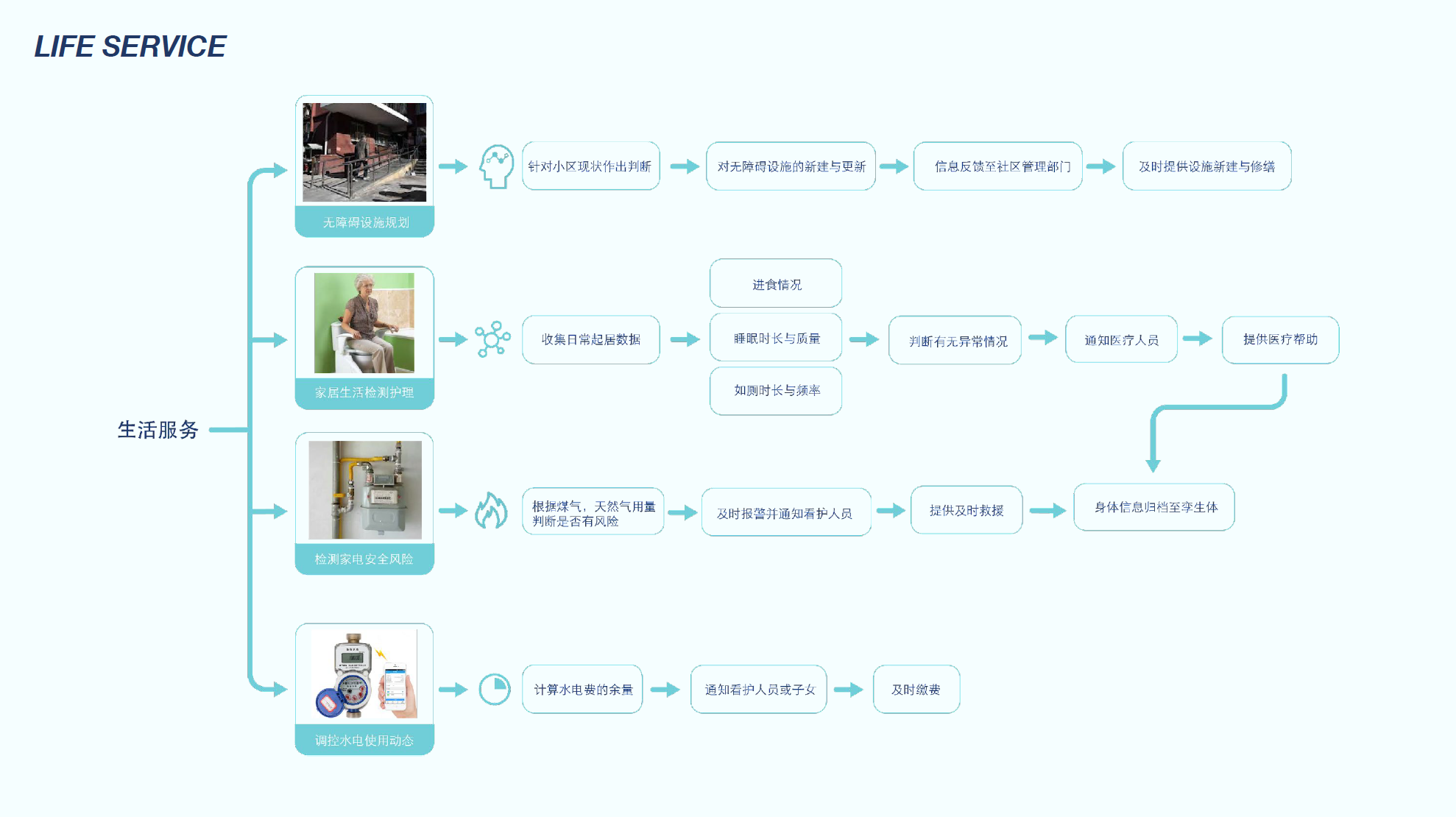1456x817 pixels.
Task: Select the 针对小区现状作出判断 box
Action: pyautogui.click(x=590, y=166)
